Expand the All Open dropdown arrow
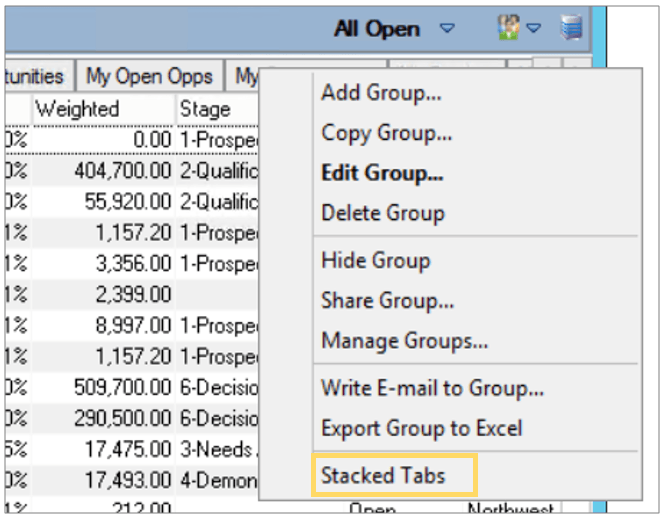The height and width of the screenshot is (520, 666). click(x=447, y=28)
